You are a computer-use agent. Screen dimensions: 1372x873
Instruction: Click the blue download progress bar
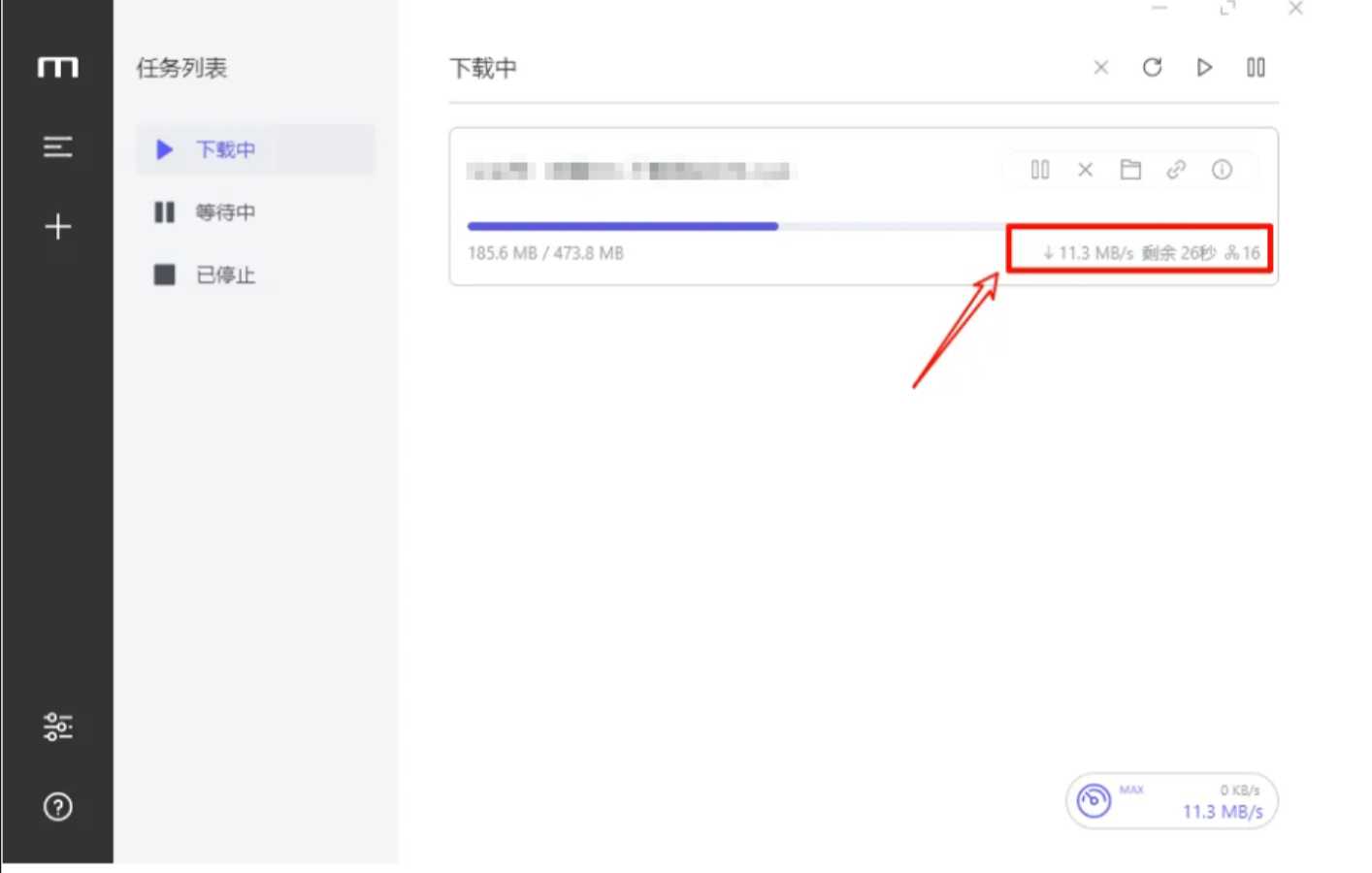[622, 226]
